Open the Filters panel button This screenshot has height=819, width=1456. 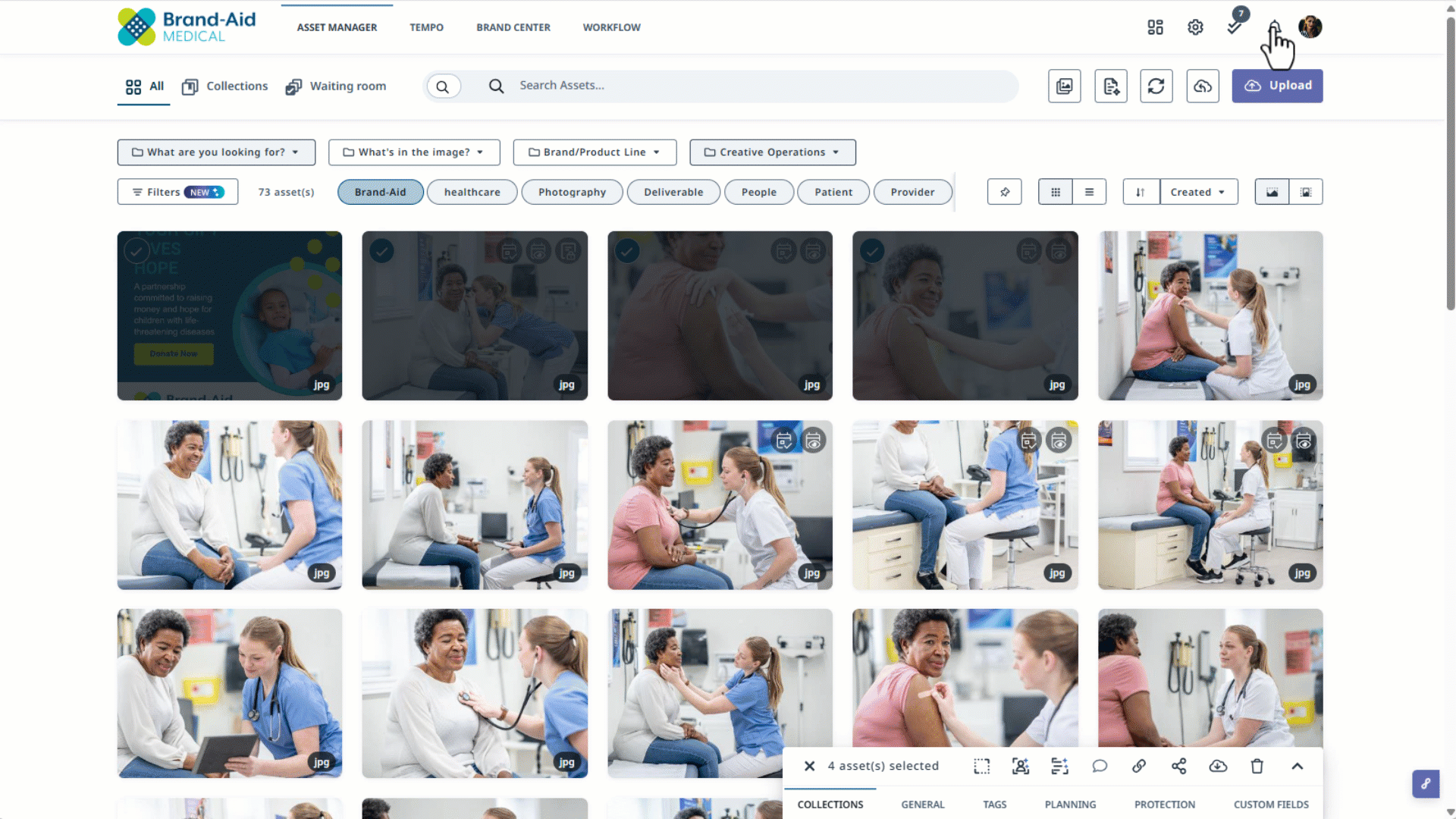pyautogui.click(x=177, y=192)
